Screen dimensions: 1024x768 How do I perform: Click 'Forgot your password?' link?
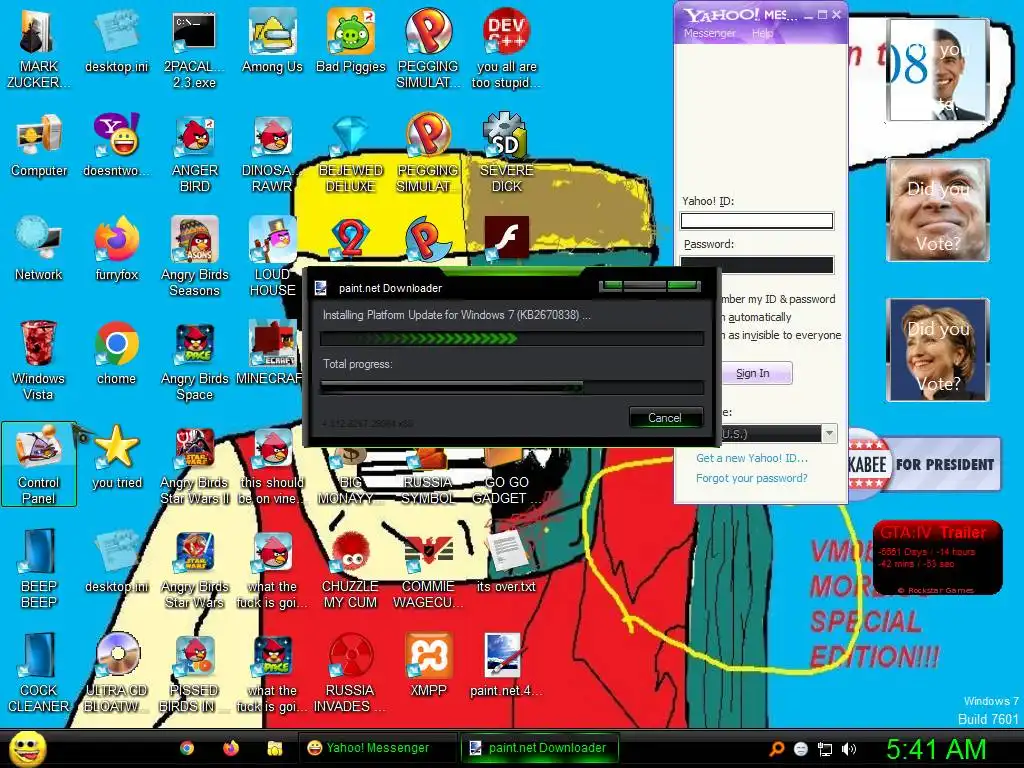coord(752,478)
